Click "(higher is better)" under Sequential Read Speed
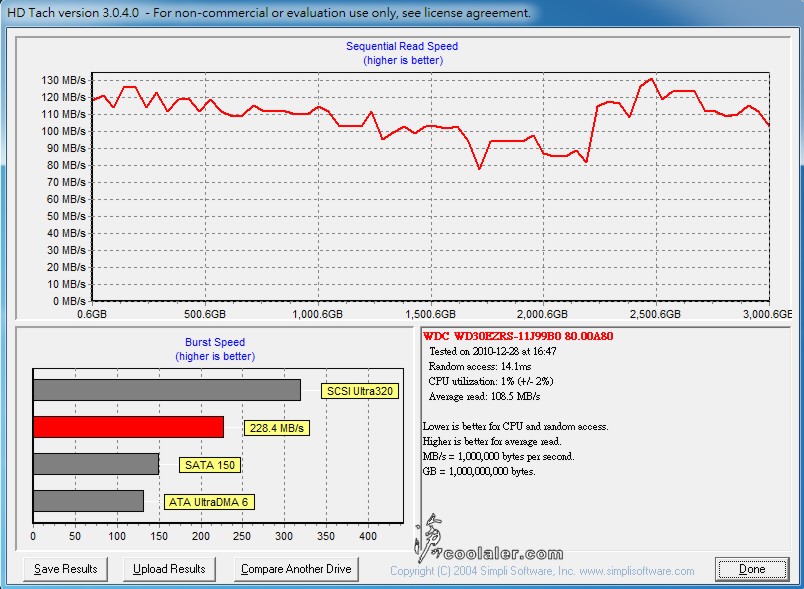This screenshot has height=589, width=804. [403, 60]
